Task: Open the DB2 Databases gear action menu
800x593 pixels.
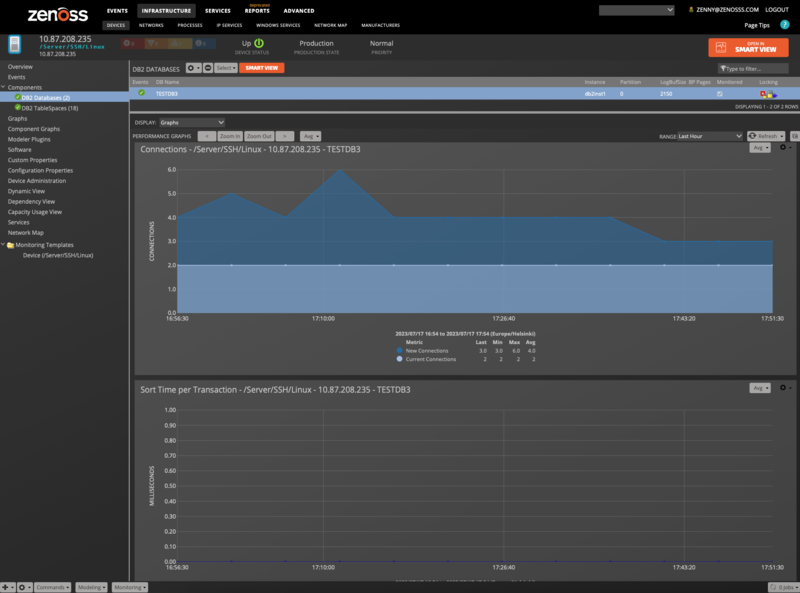Action: (193, 68)
